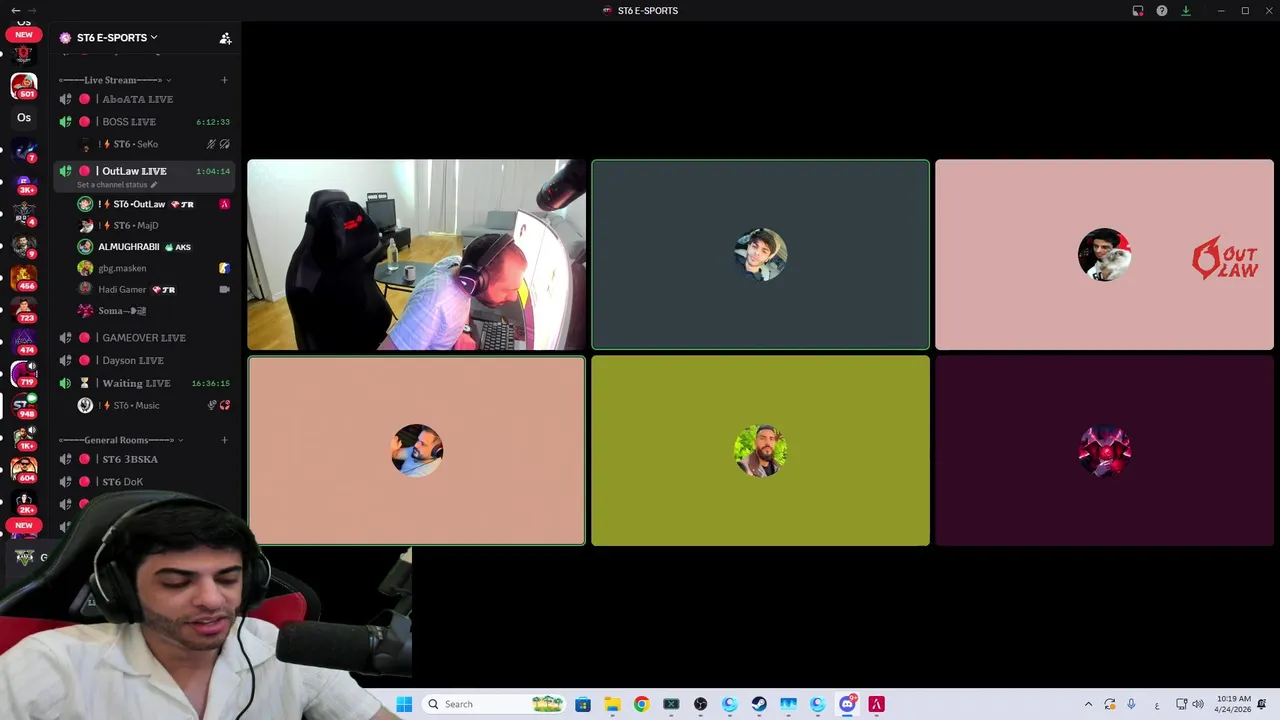Click the activity badge next to gbg.masken
This screenshot has height=720, width=1280.
(x=224, y=268)
